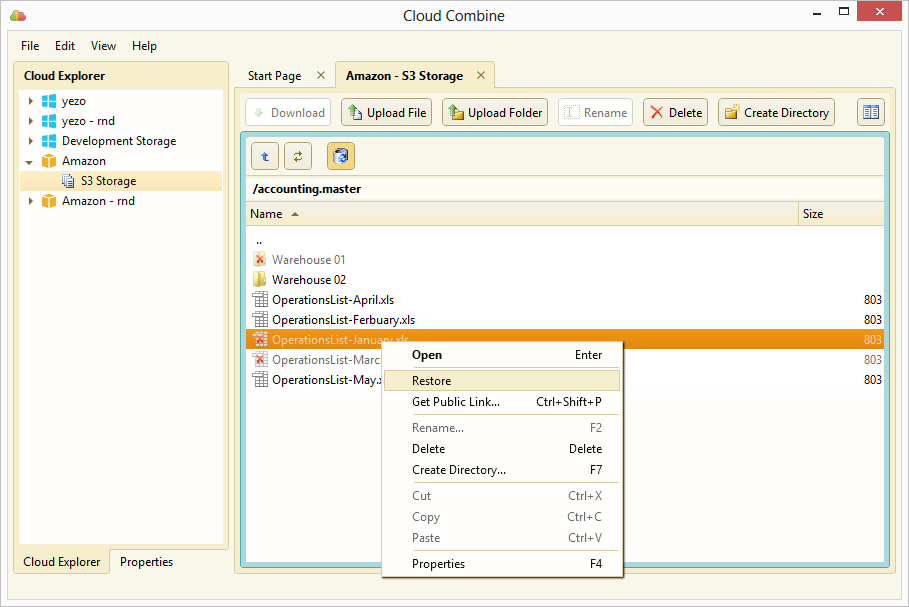Select the yezo Windows storage icon
The image size is (909, 607).
[49, 101]
